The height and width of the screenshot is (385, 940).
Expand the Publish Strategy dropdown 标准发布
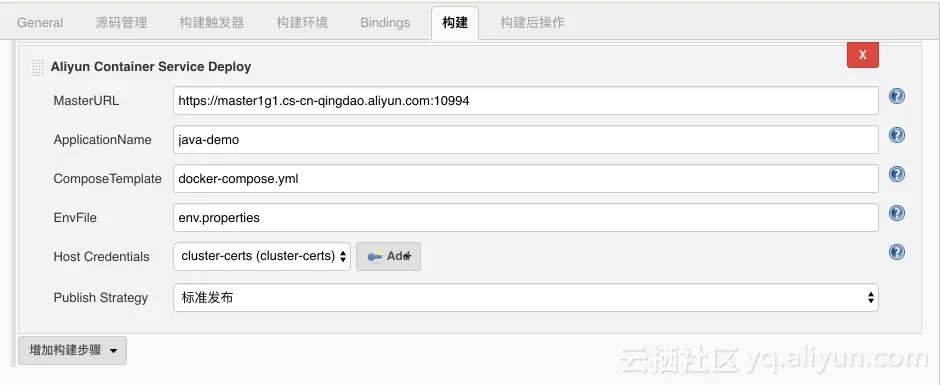[x=526, y=297]
